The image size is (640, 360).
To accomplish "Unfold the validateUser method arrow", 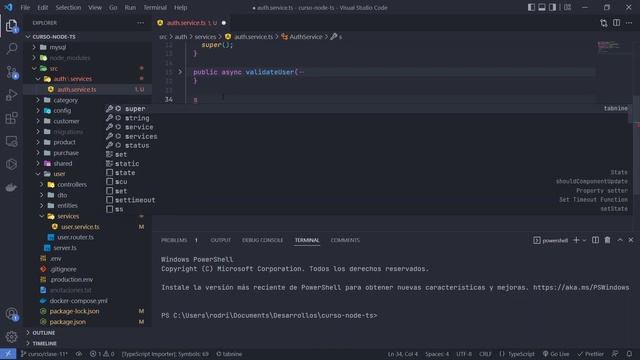I will click(x=180, y=72).
